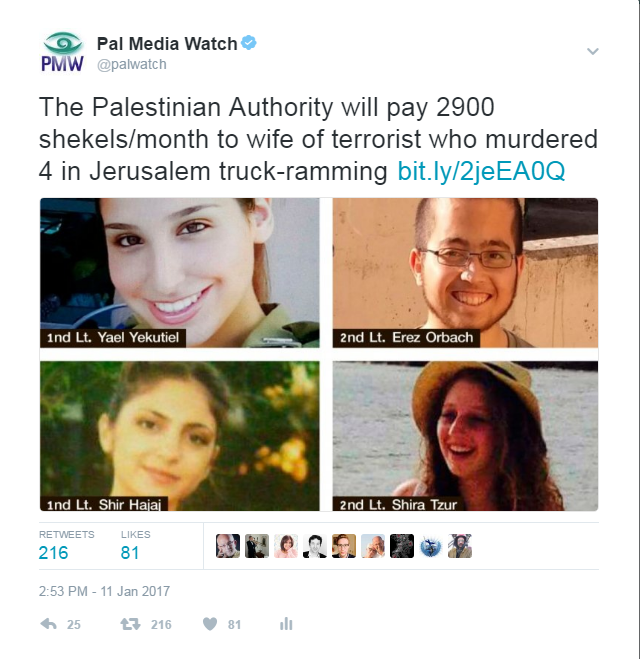Screen dimensions: 640x659
Task: Click the Pal Media Watch name
Action: click(167, 44)
